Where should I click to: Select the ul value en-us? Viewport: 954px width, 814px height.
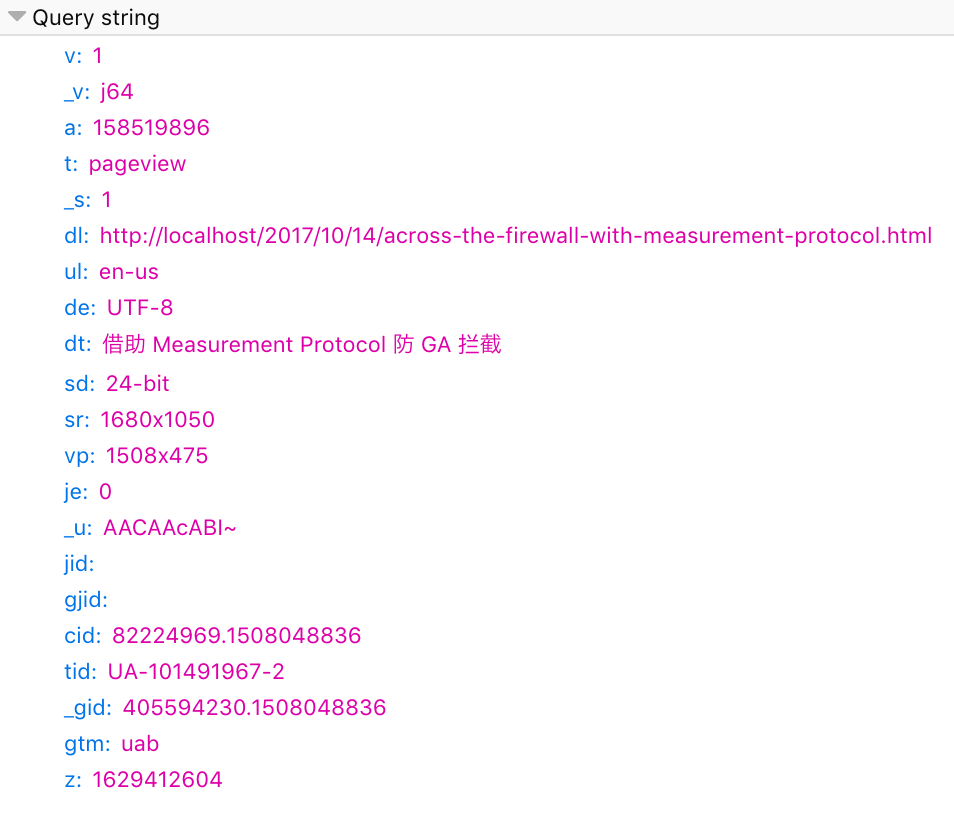(129, 272)
